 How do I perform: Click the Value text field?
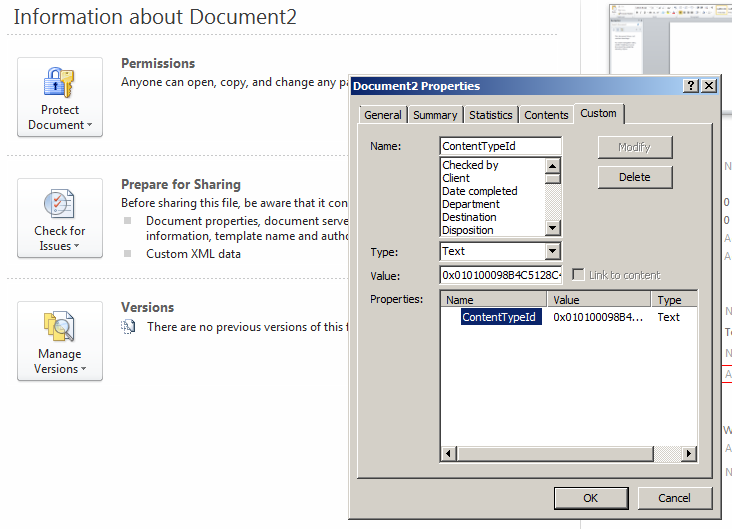tap(500, 275)
